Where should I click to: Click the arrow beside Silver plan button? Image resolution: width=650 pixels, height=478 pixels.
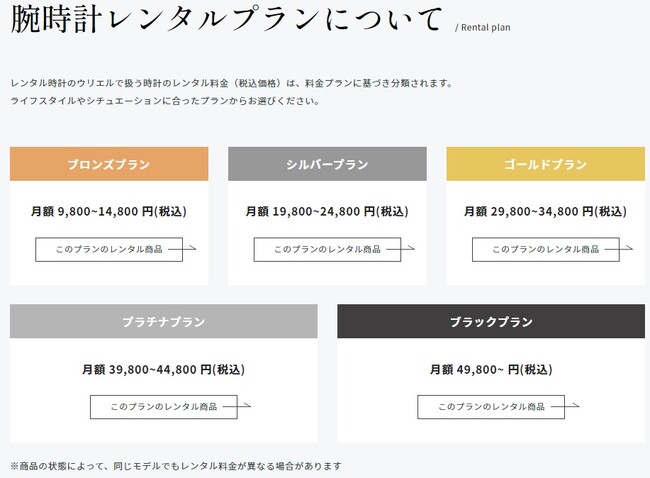407,248
